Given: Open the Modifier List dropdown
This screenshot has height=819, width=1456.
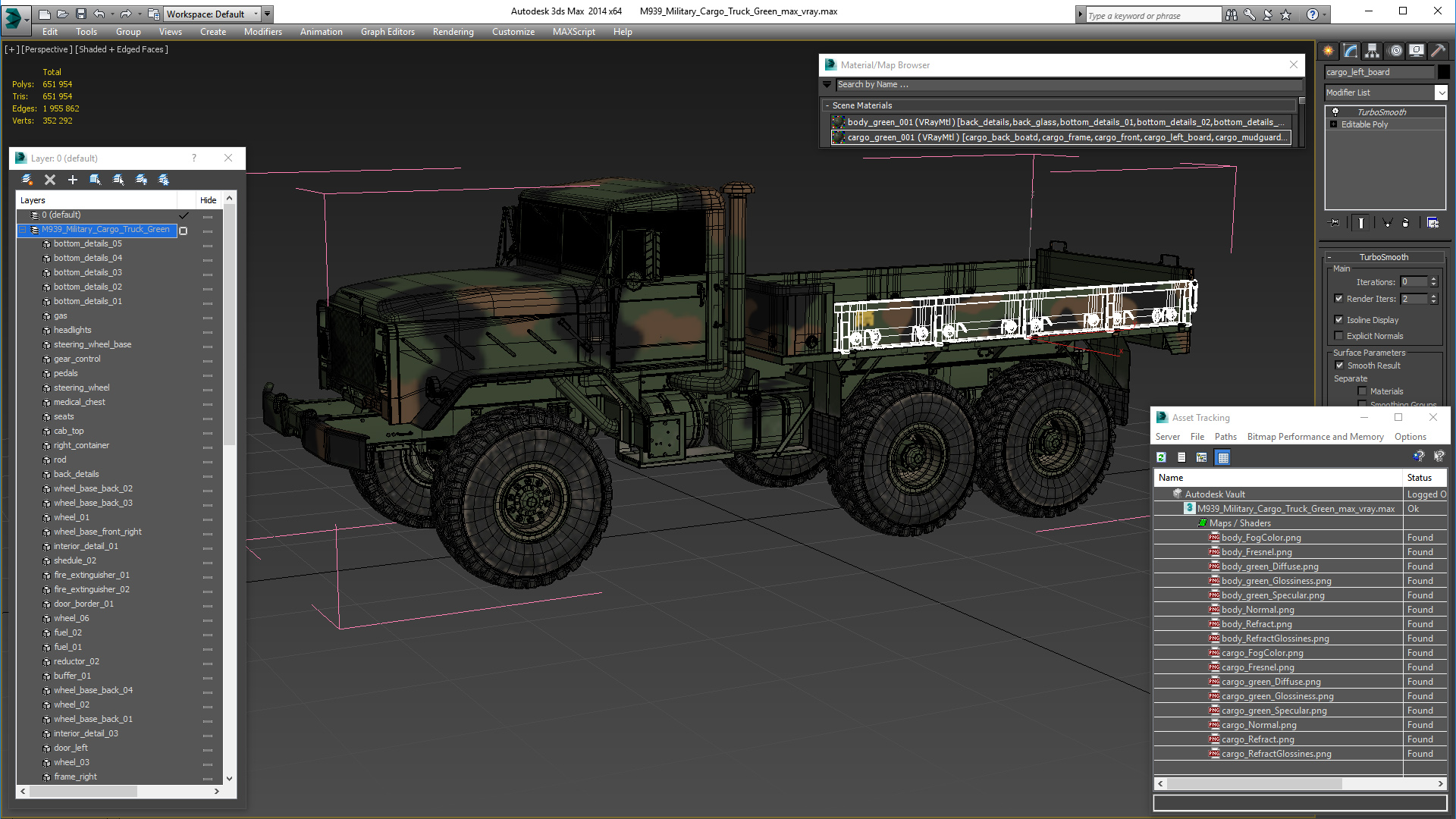Looking at the screenshot, I should (x=1441, y=93).
